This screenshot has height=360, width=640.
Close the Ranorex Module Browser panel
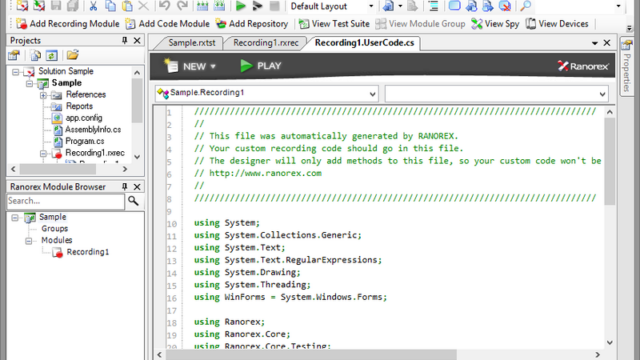point(137,187)
